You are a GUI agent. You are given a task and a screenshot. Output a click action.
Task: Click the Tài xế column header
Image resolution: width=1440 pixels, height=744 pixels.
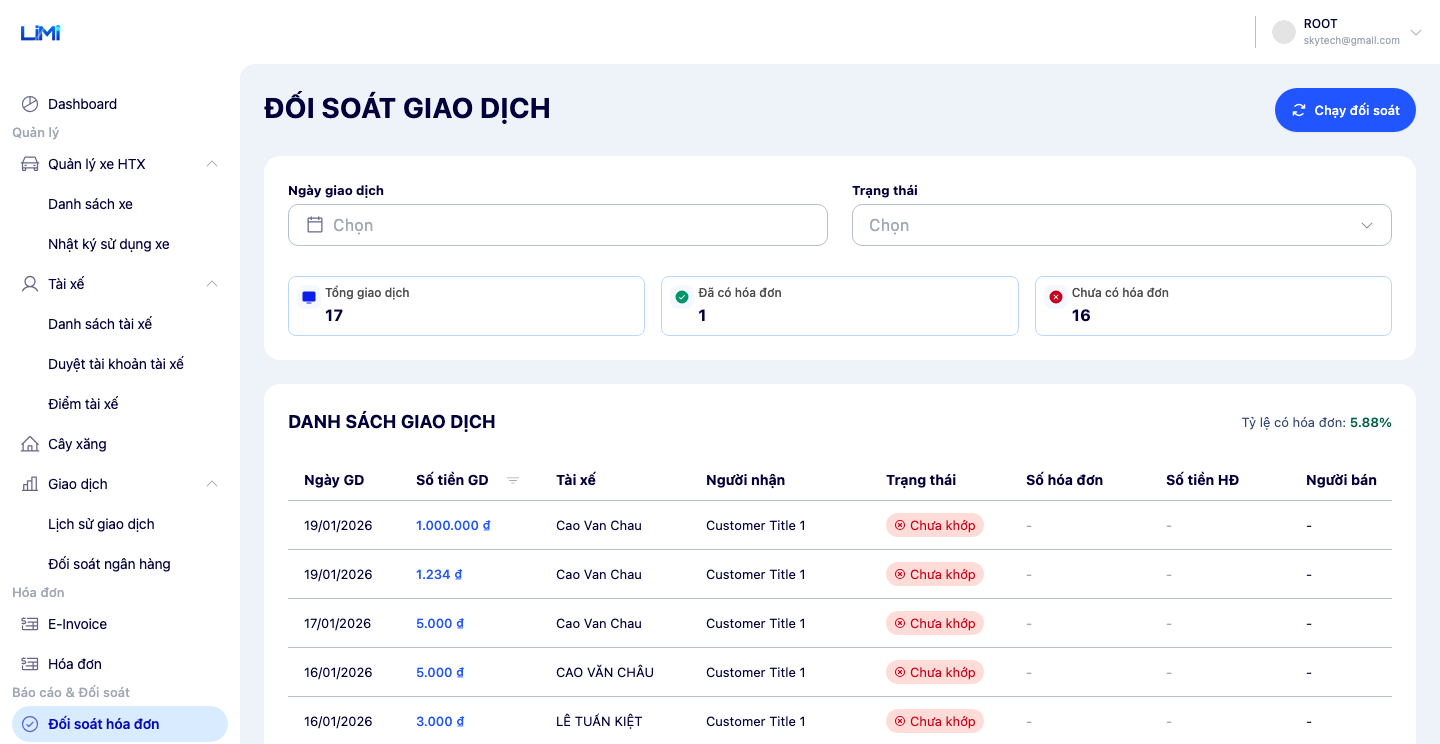point(576,480)
